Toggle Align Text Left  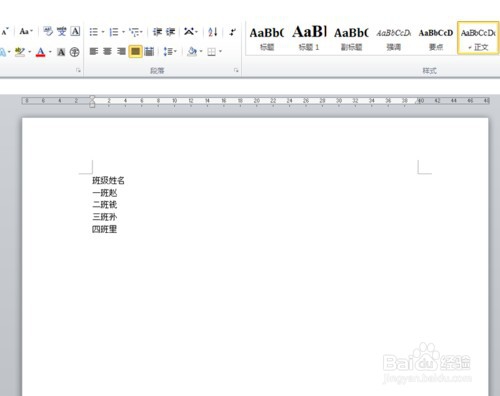(94, 52)
